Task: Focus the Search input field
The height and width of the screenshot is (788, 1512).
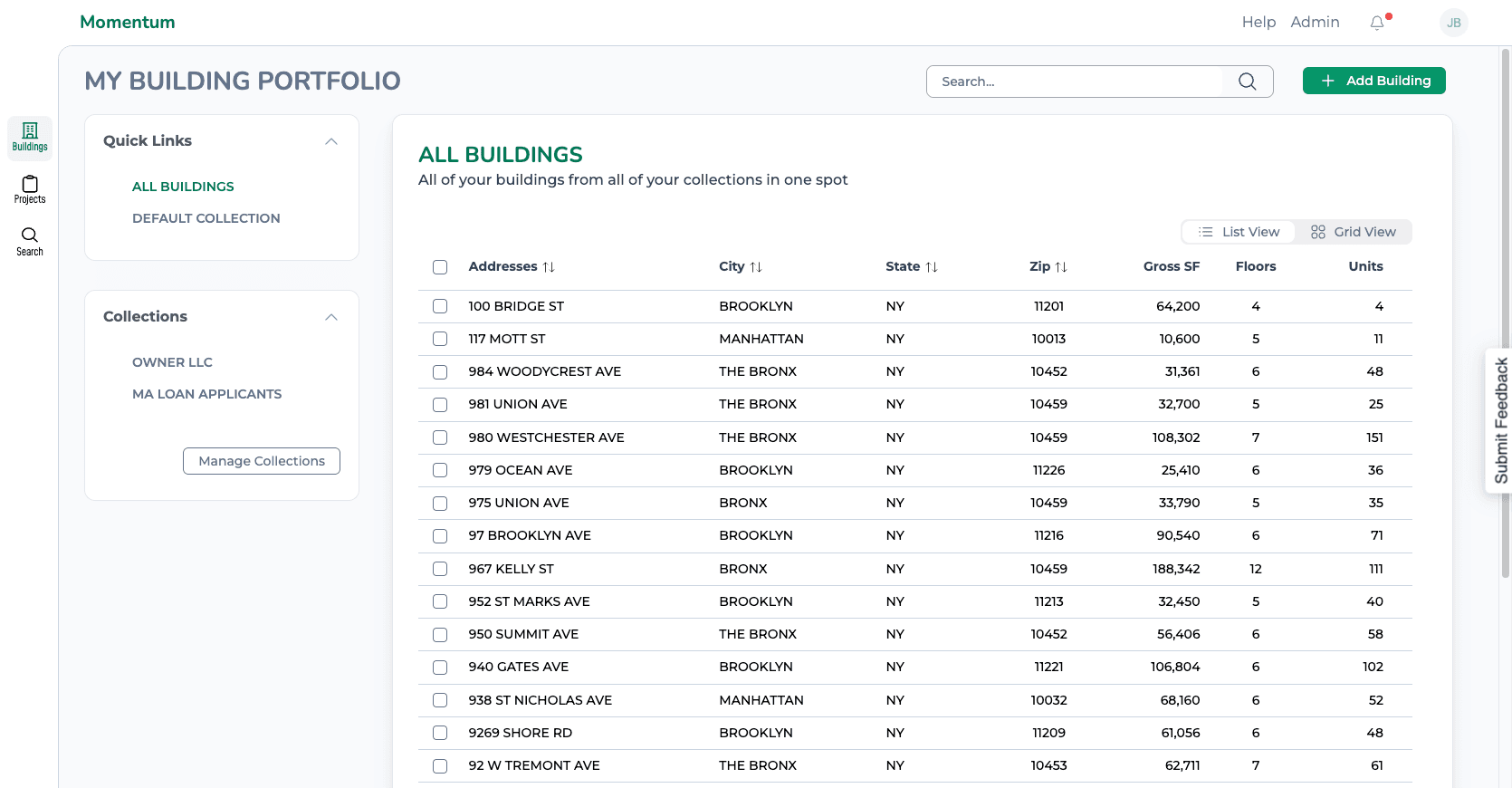Action: click(x=1075, y=82)
